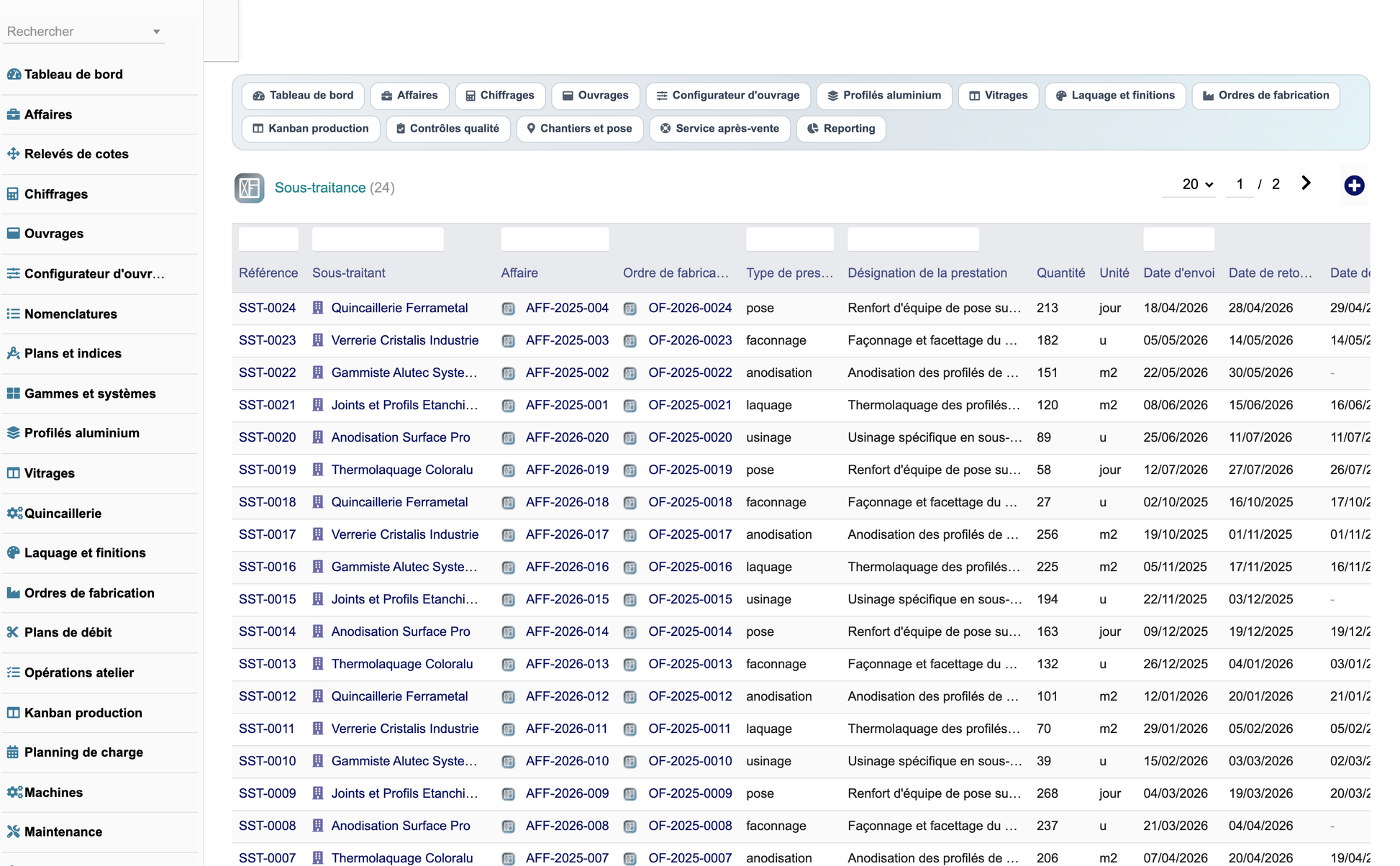Open the Reporting tab
This screenshot has height=866, width=1400.
tap(841, 129)
